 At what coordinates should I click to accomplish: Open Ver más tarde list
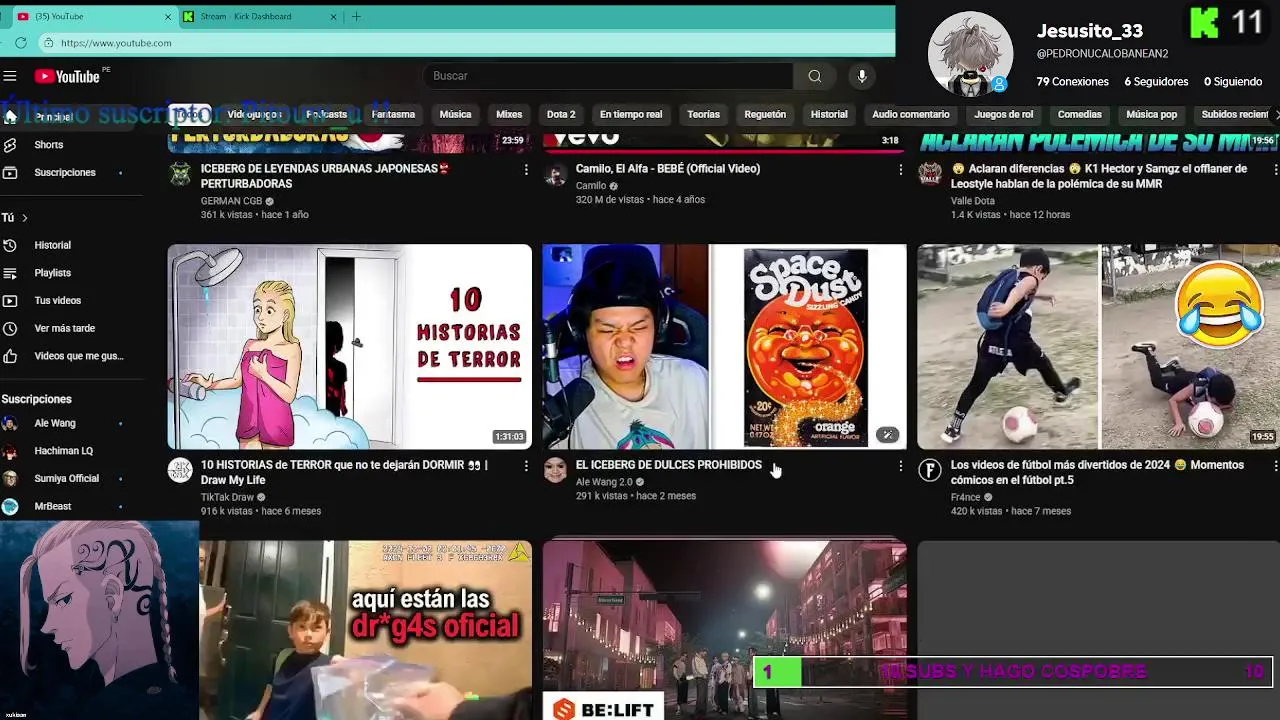pyautogui.click(x=64, y=328)
